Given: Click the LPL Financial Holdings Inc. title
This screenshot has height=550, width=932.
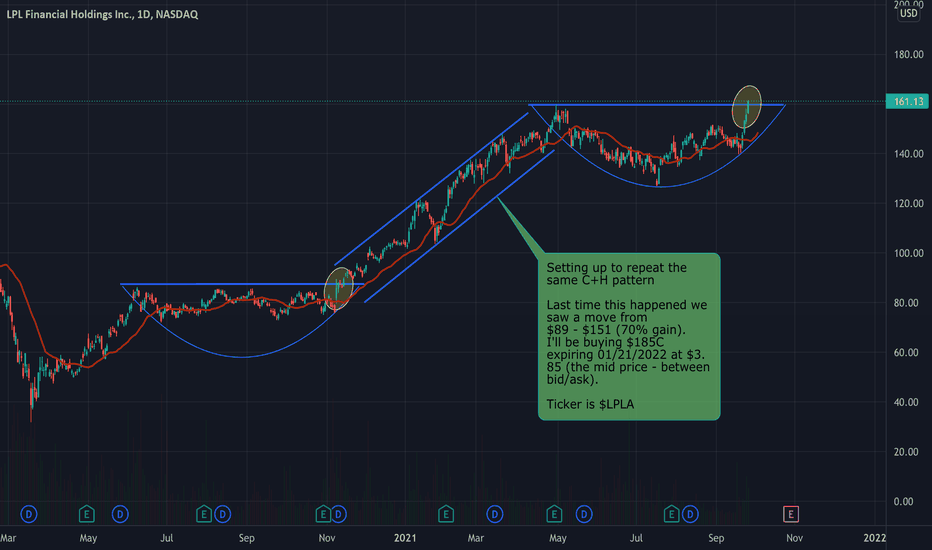Looking at the screenshot, I should coord(102,14).
